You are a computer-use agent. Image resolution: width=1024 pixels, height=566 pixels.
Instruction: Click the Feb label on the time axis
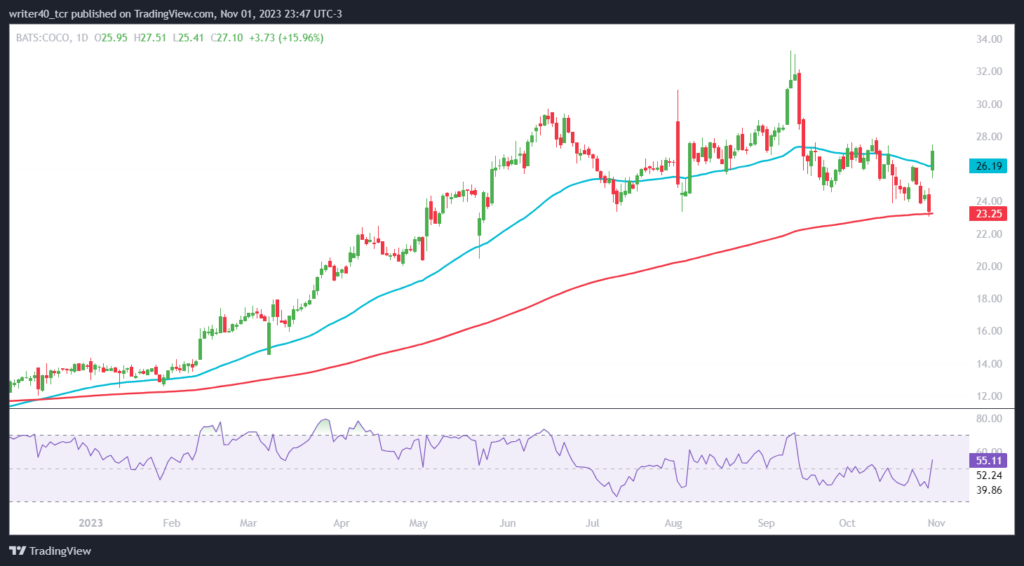(x=171, y=523)
